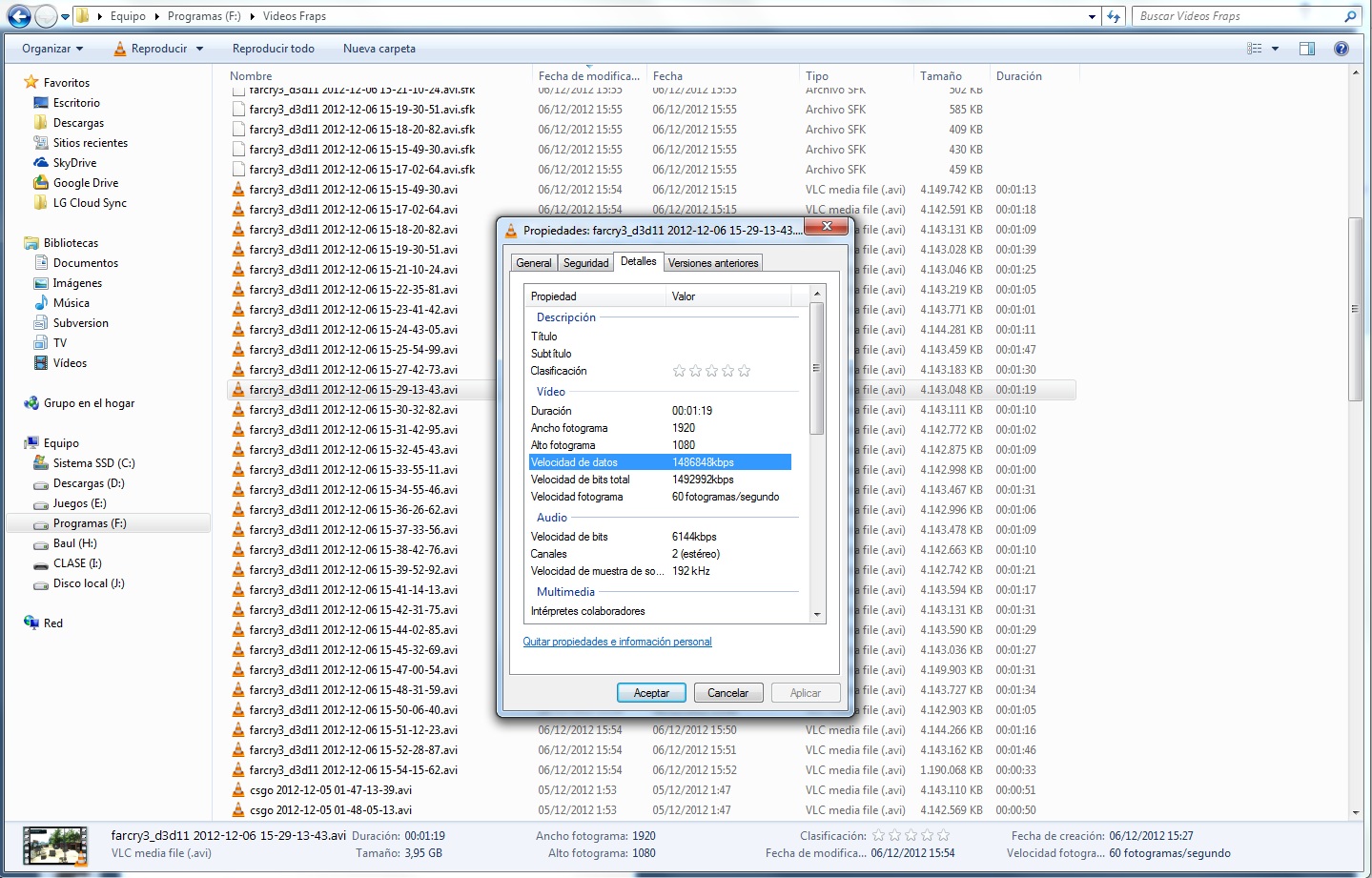Open the help question mark icon
The image size is (1372, 878).
coord(1341,49)
